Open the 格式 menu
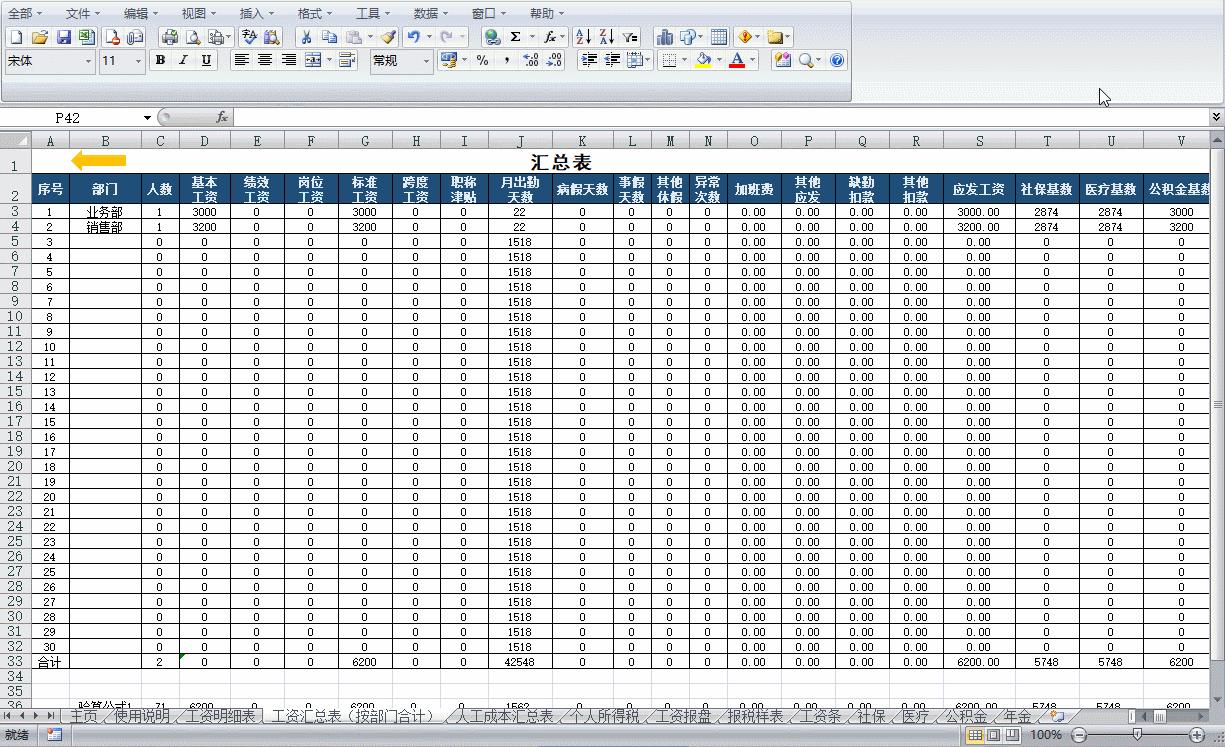Image resolution: width=1225 pixels, height=747 pixels. [315, 13]
